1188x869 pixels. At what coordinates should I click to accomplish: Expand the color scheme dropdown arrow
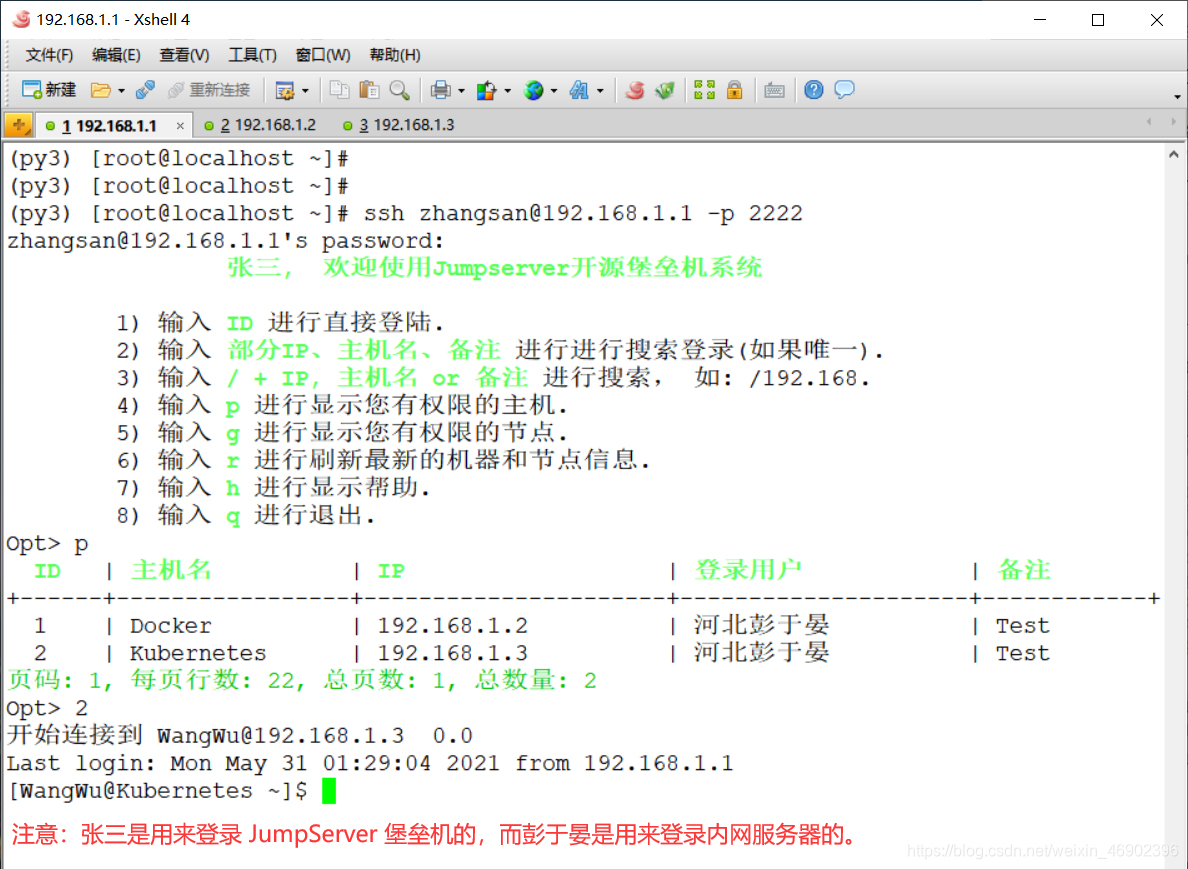(507, 91)
